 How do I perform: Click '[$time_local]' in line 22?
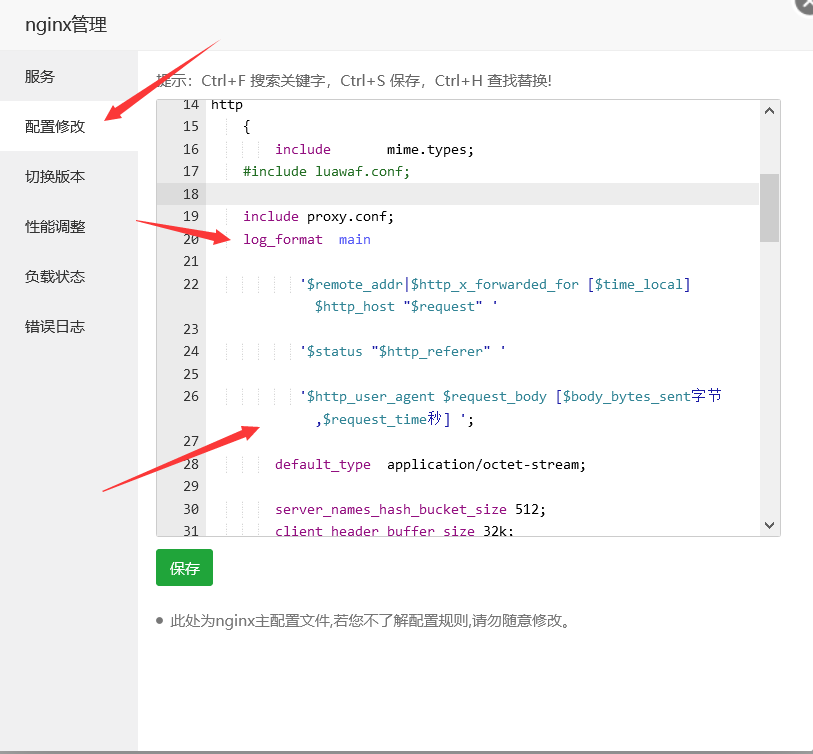639,284
